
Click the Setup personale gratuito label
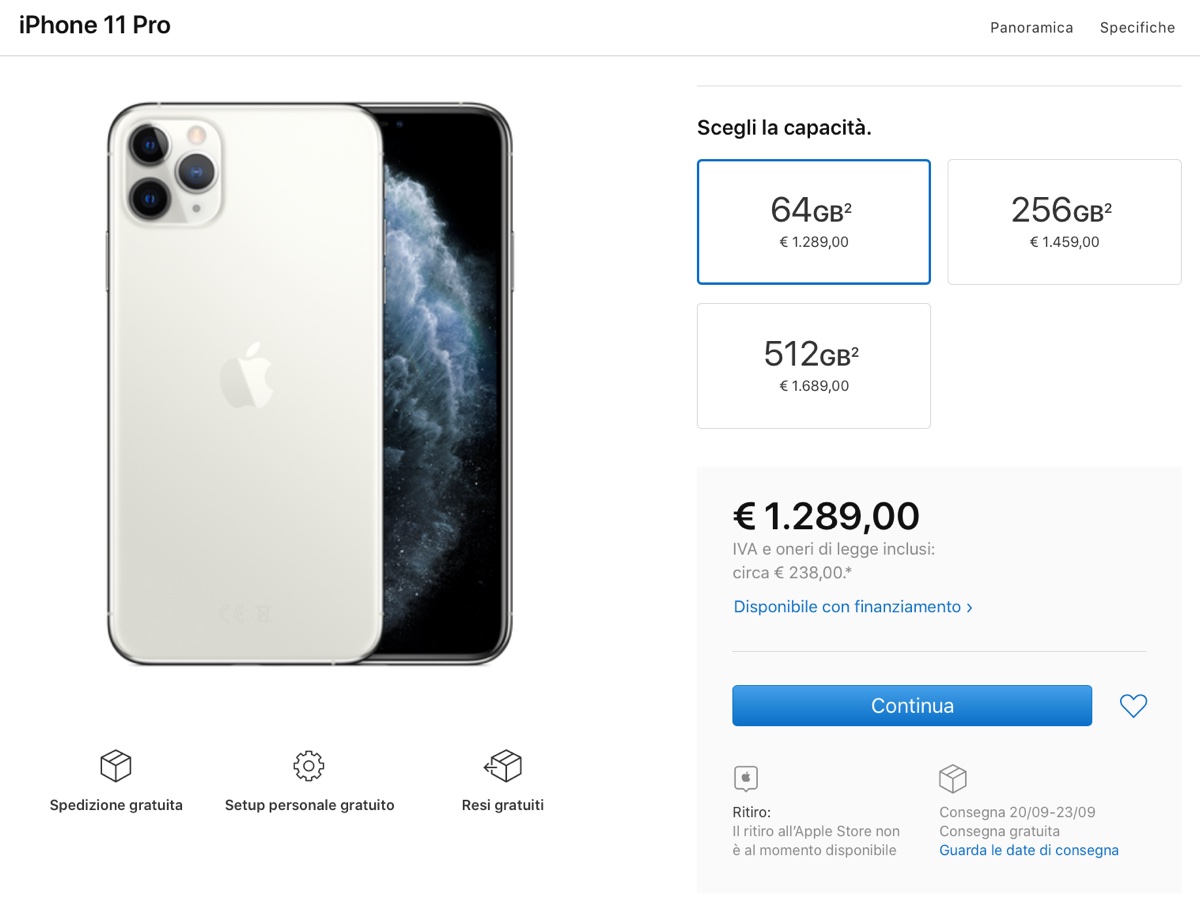(x=309, y=805)
